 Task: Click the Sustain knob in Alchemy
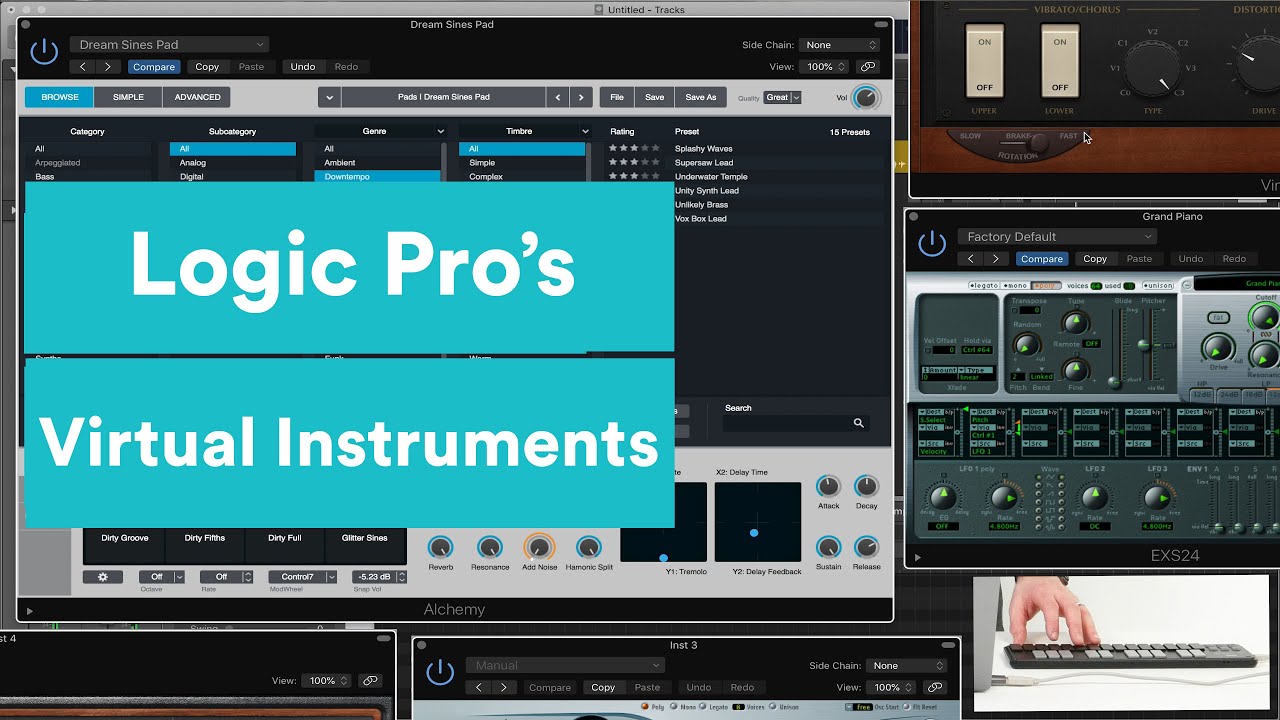click(828, 547)
